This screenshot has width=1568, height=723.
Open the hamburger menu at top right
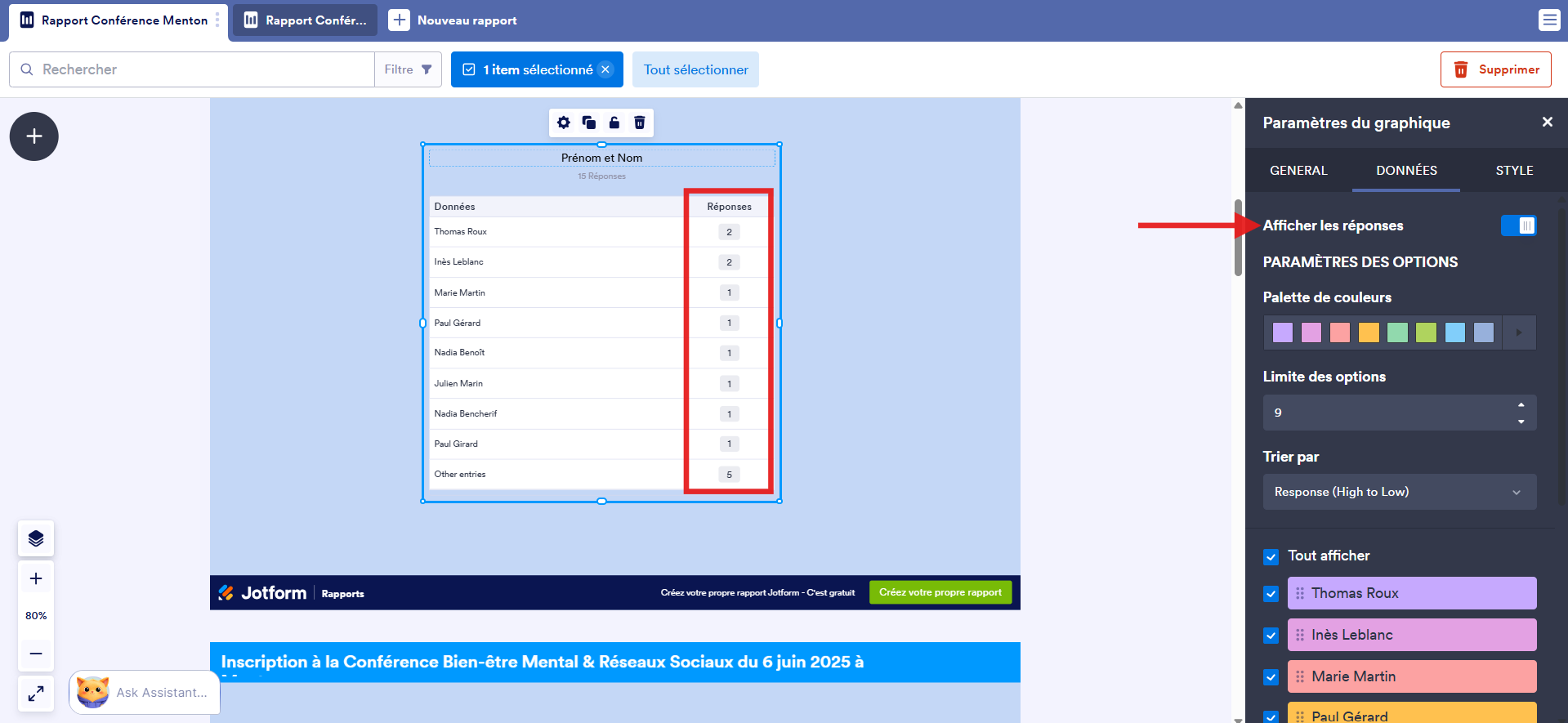click(1549, 20)
